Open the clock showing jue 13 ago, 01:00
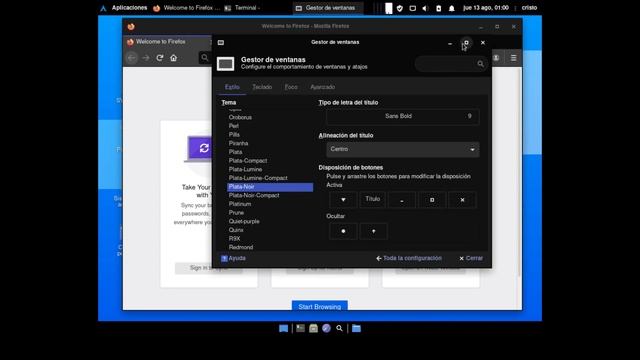 click(x=486, y=8)
